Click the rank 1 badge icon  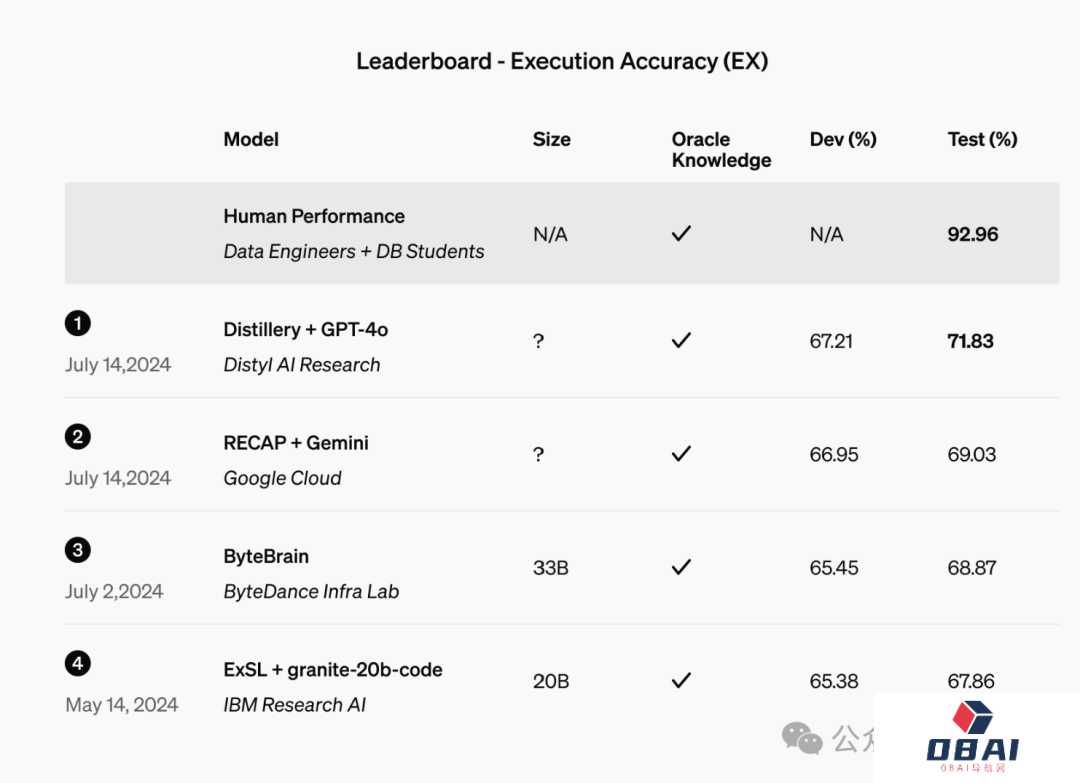click(x=77, y=323)
